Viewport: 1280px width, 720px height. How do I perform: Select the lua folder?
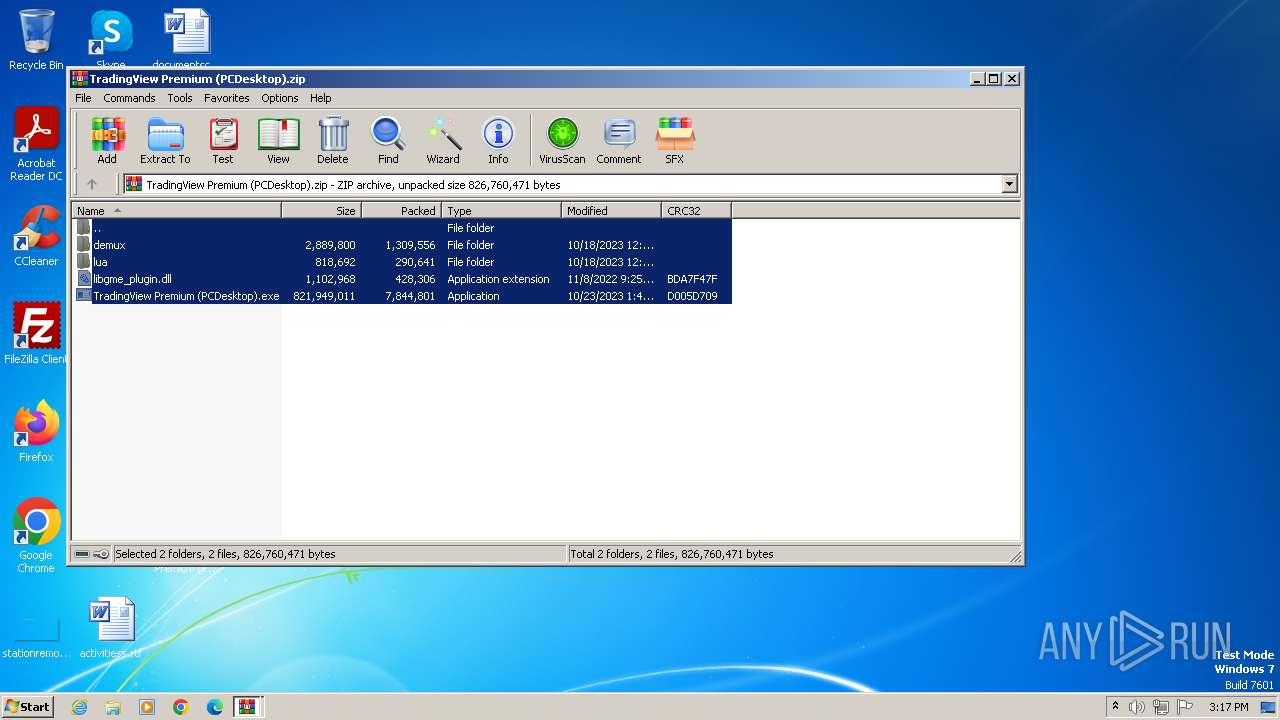(x=403, y=262)
